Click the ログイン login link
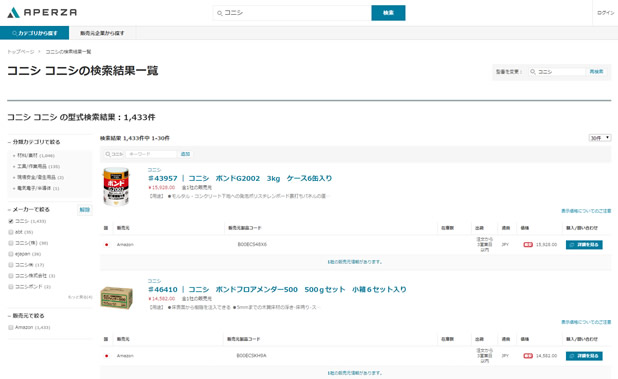This screenshot has width=618, height=379. 605,13
